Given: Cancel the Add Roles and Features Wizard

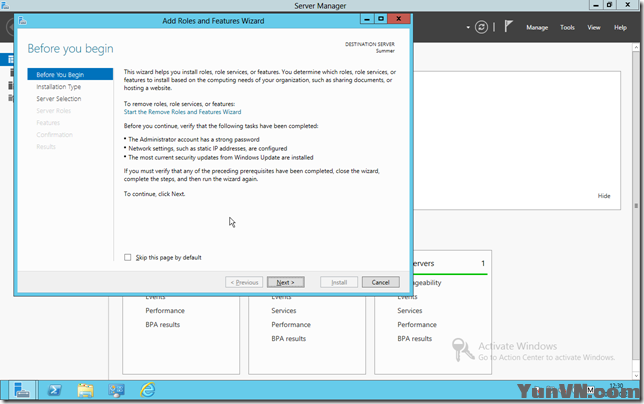Looking at the screenshot, I should [x=380, y=282].
